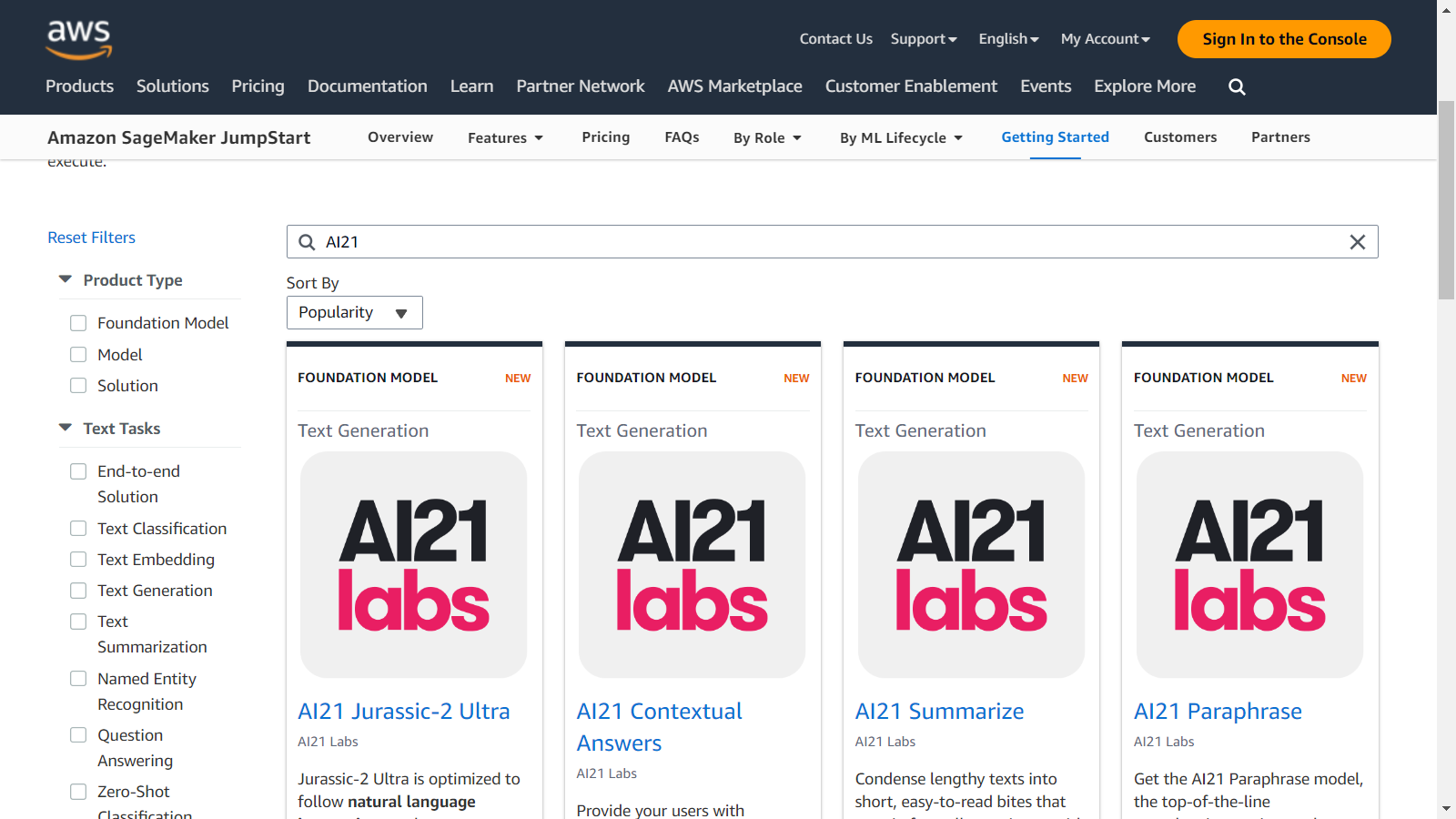This screenshot has width=1456, height=819.
Task: Select the AI21 Summarize logo image
Action: click(971, 564)
